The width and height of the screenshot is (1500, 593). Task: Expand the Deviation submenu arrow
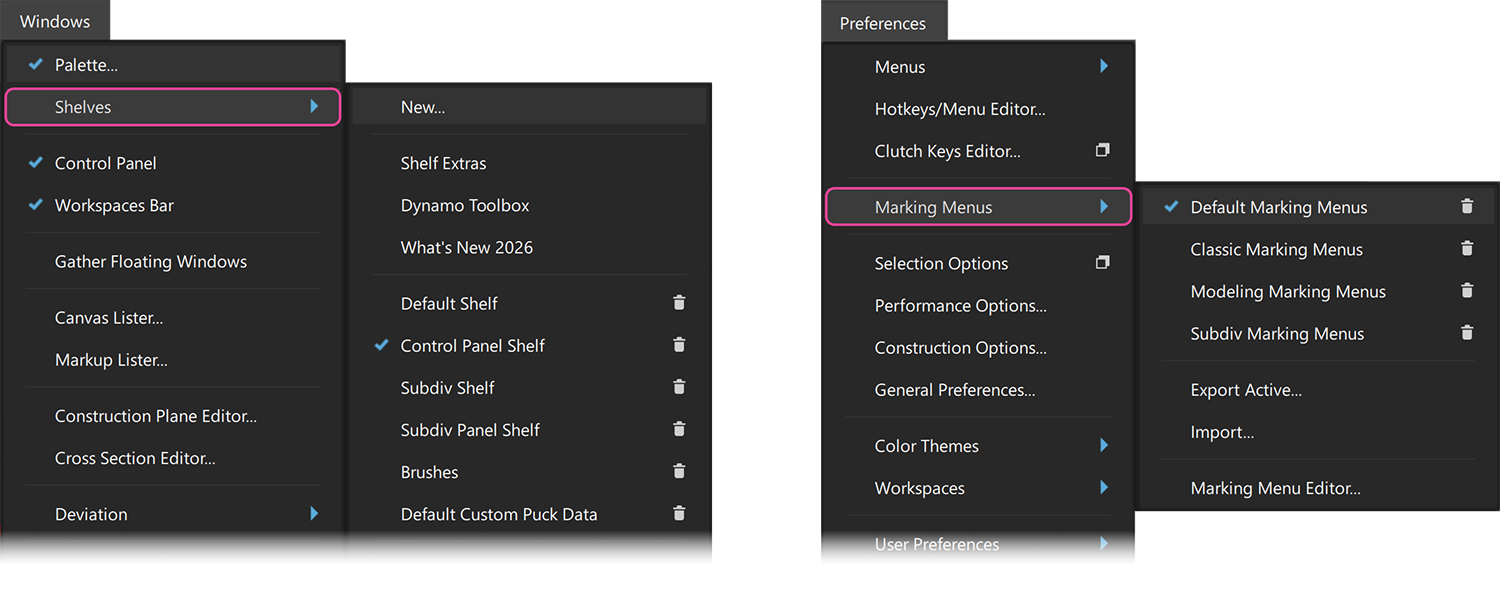click(x=314, y=514)
